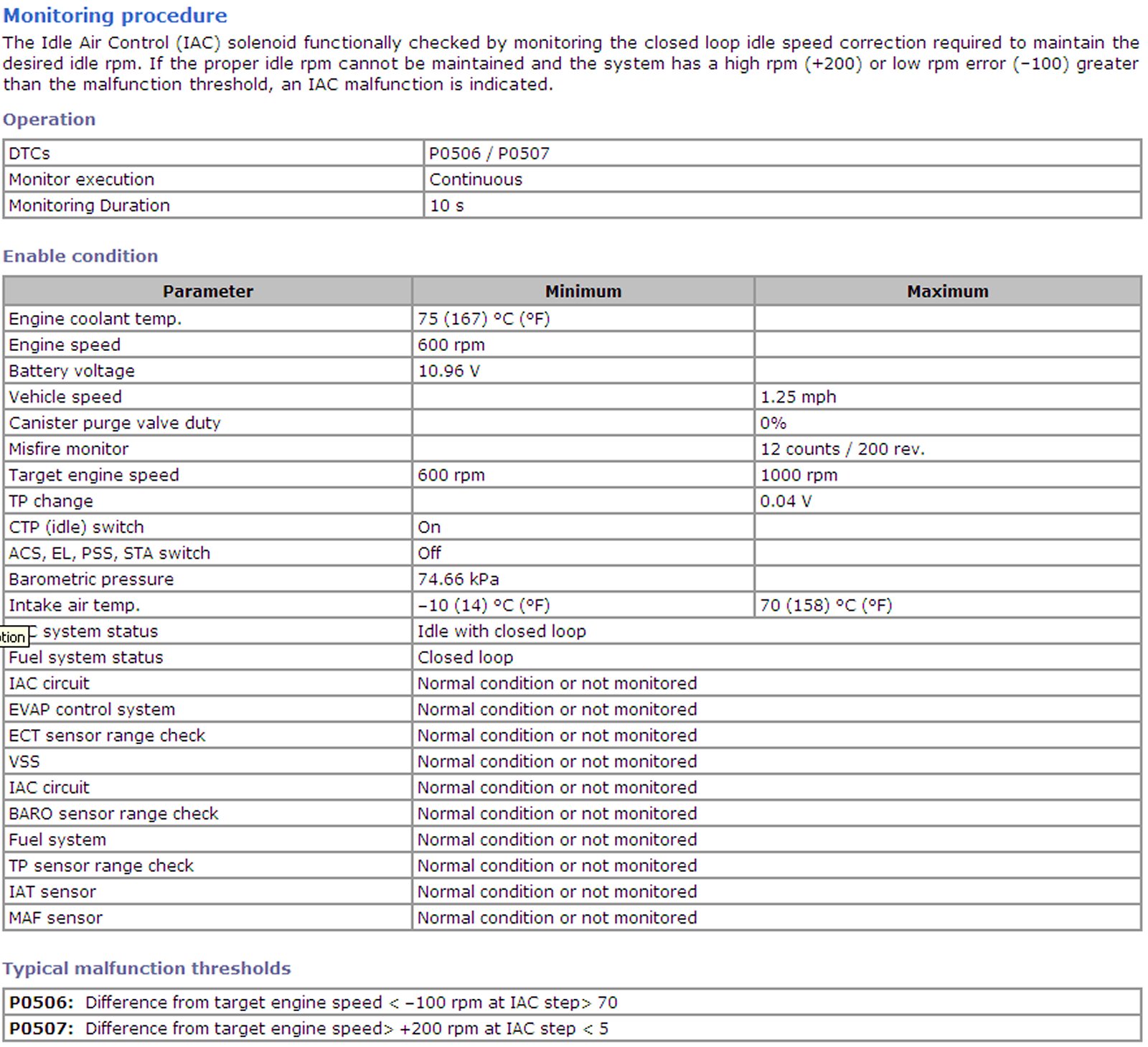Click the Barometric pressure 74.66 kPa value

click(458, 579)
